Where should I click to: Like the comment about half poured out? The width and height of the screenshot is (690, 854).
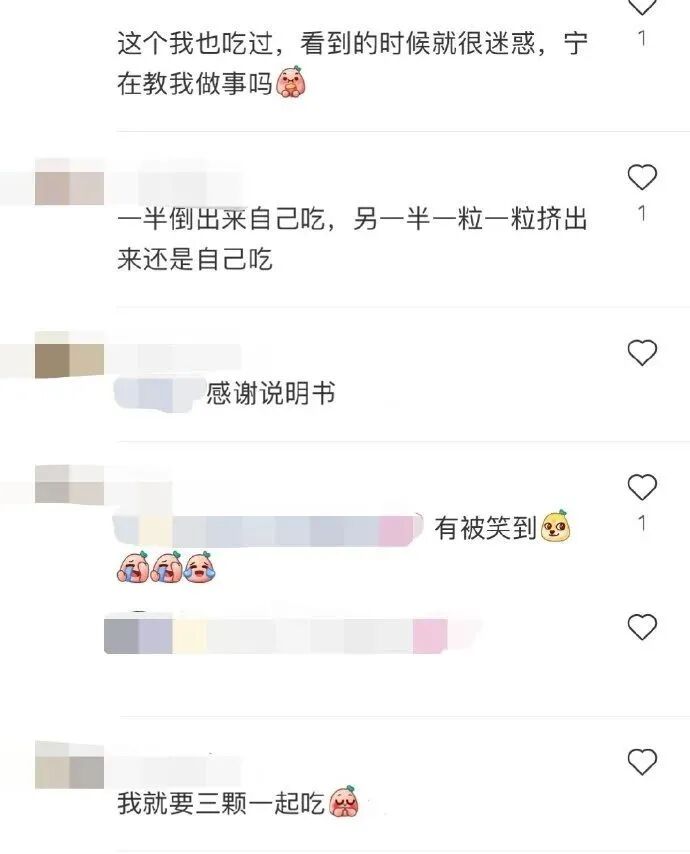click(642, 178)
